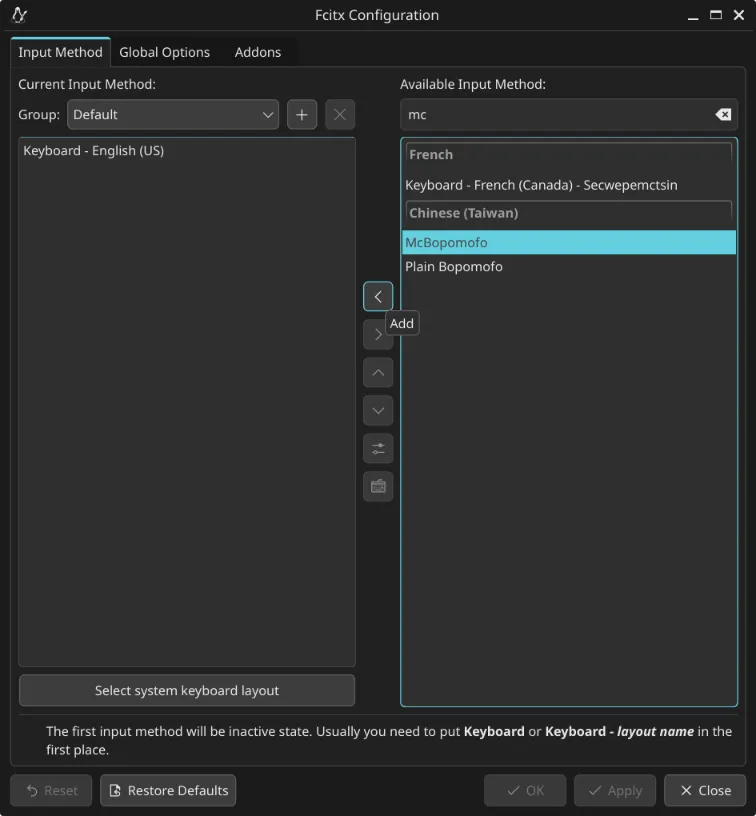Screen dimensions: 756x816
Task: Select Keyboard - English (US) in current list
Action: 187,150
